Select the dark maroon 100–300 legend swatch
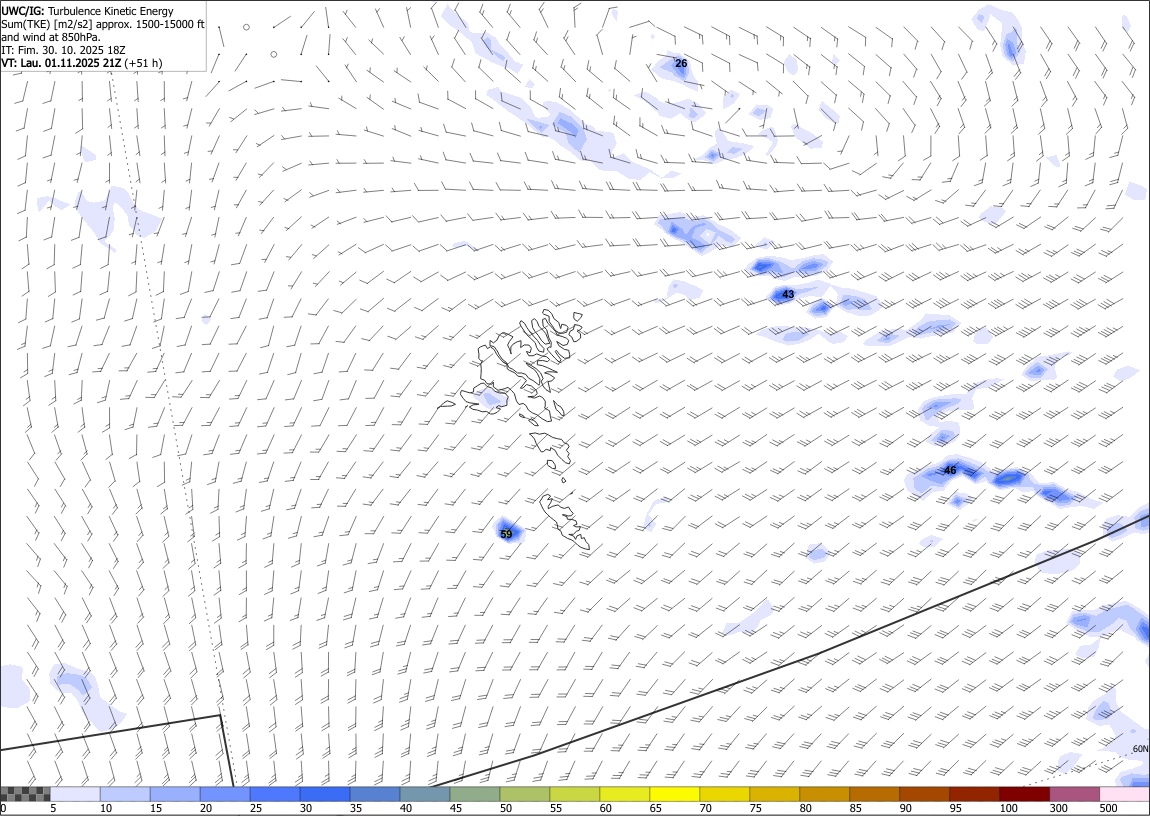The width and height of the screenshot is (1150, 816). click(1024, 794)
